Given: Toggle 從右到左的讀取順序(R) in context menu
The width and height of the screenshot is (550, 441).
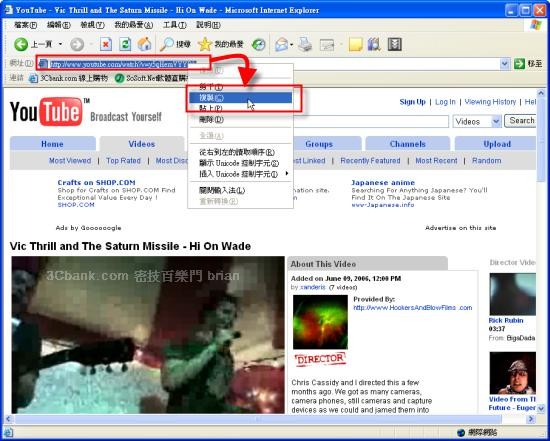Looking at the screenshot, I should pyautogui.click(x=240, y=152).
